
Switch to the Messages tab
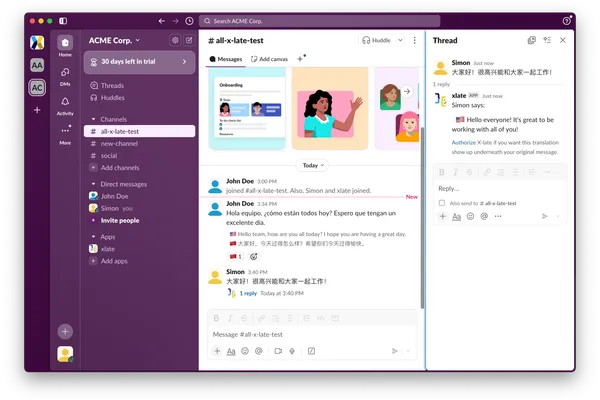226,59
